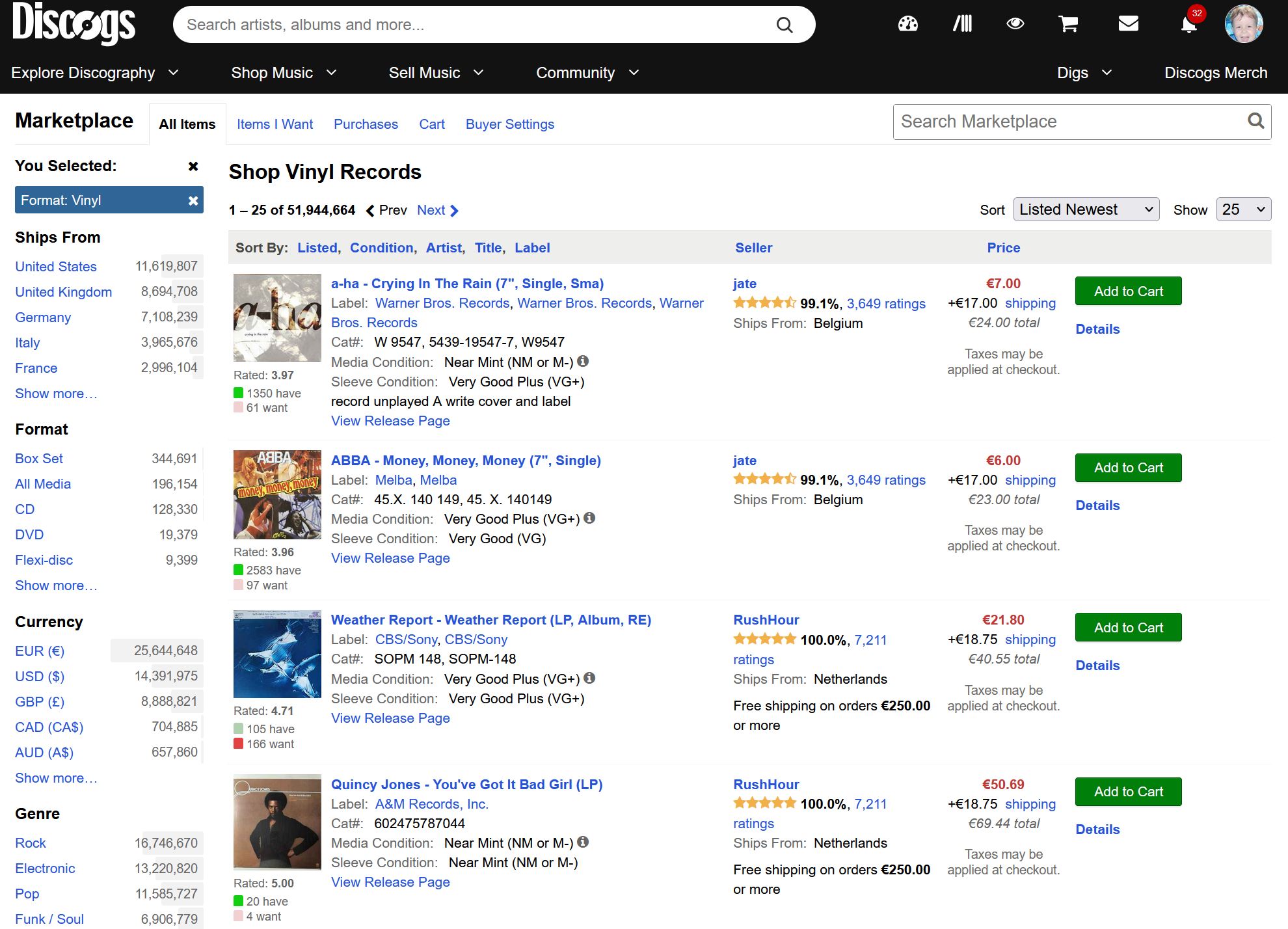Image resolution: width=1288 pixels, height=929 pixels.
Task: Go to the Next results page
Action: point(438,210)
